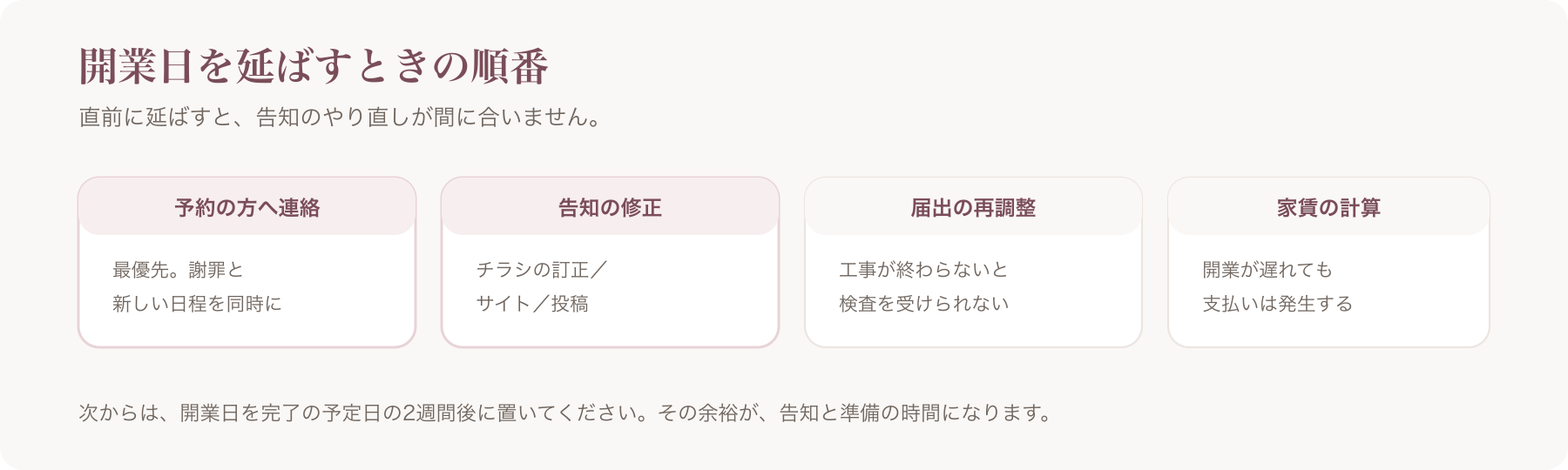Click the line 開業が遅れても
Viewport: 1568px width, 470px height.
[x=1267, y=270]
